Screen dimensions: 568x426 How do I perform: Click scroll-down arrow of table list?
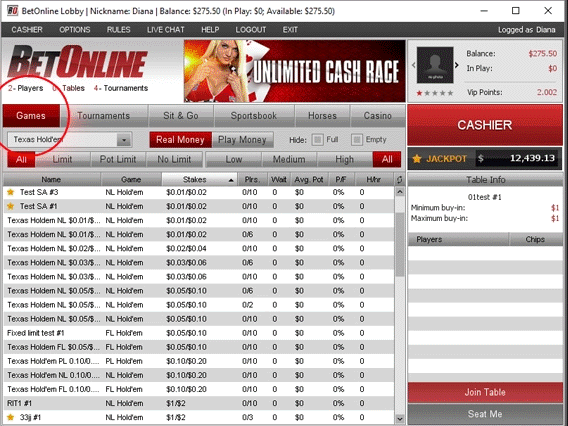tap(400, 419)
